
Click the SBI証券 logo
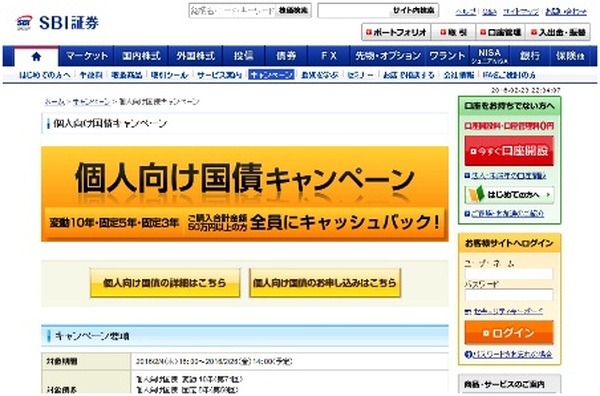pos(57,23)
